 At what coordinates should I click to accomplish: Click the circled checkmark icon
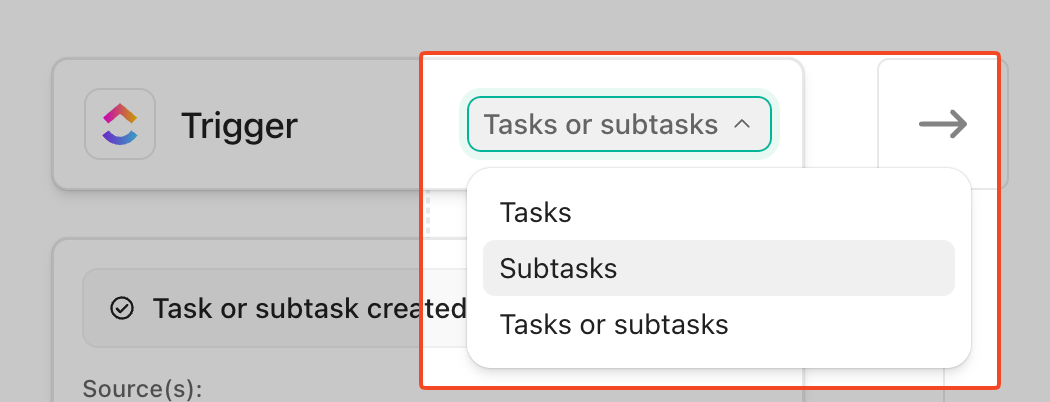click(122, 308)
